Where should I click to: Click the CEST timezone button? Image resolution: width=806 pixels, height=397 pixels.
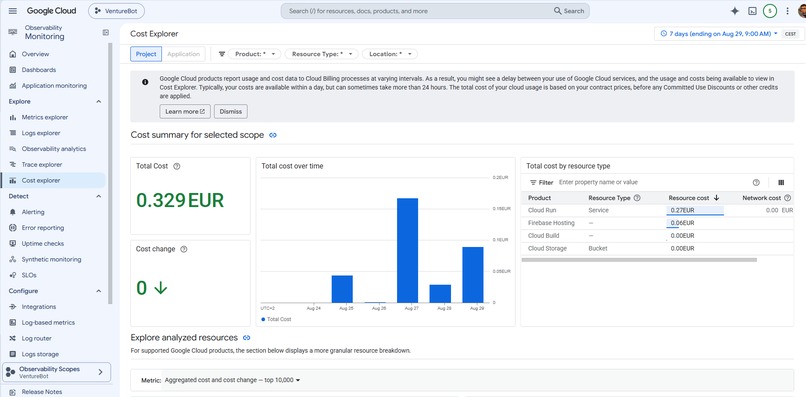(x=791, y=34)
